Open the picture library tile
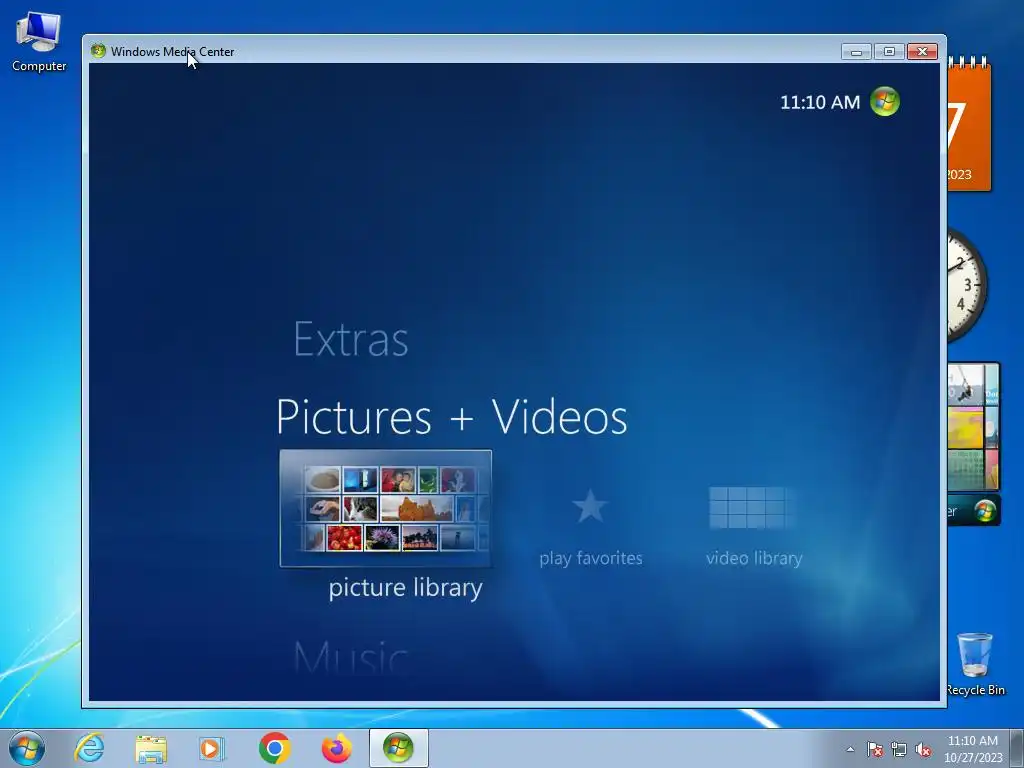The image size is (1024, 768). [x=385, y=508]
